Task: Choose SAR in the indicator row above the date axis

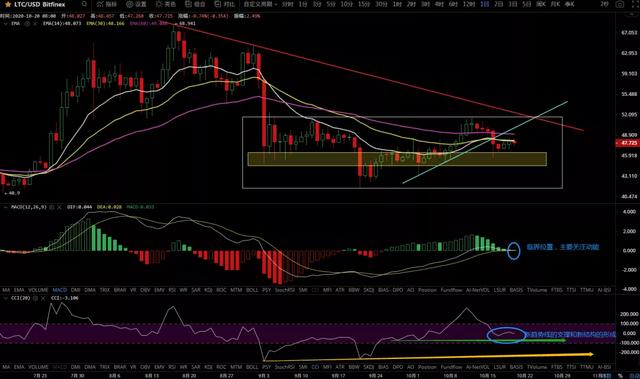Action: click(196, 367)
